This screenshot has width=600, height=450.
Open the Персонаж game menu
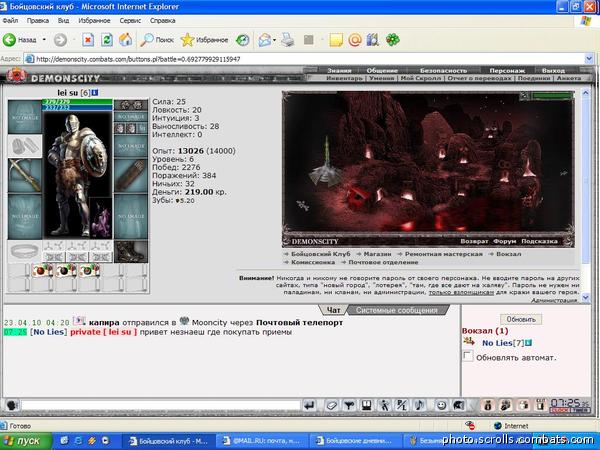click(x=507, y=70)
